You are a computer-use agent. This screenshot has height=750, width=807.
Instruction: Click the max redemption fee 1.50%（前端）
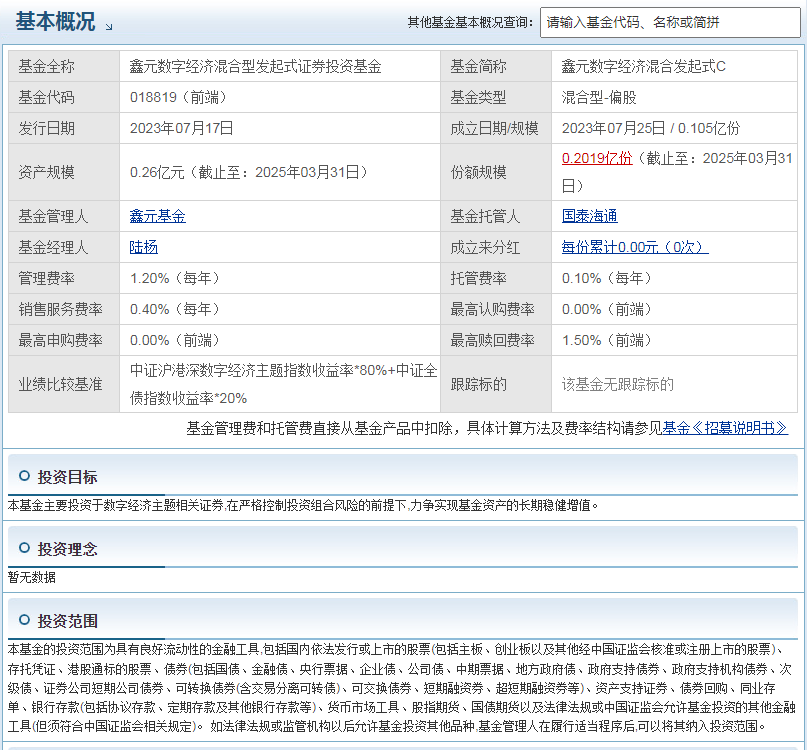[x=607, y=340]
